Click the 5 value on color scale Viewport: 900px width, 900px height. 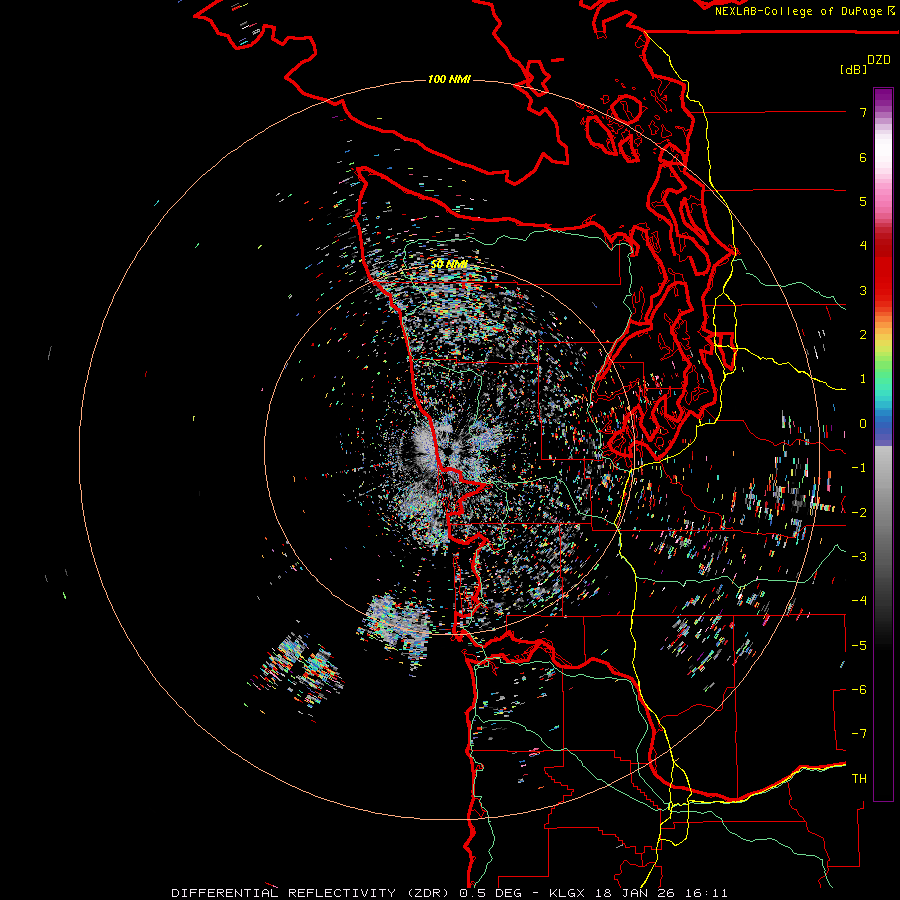coord(863,201)
